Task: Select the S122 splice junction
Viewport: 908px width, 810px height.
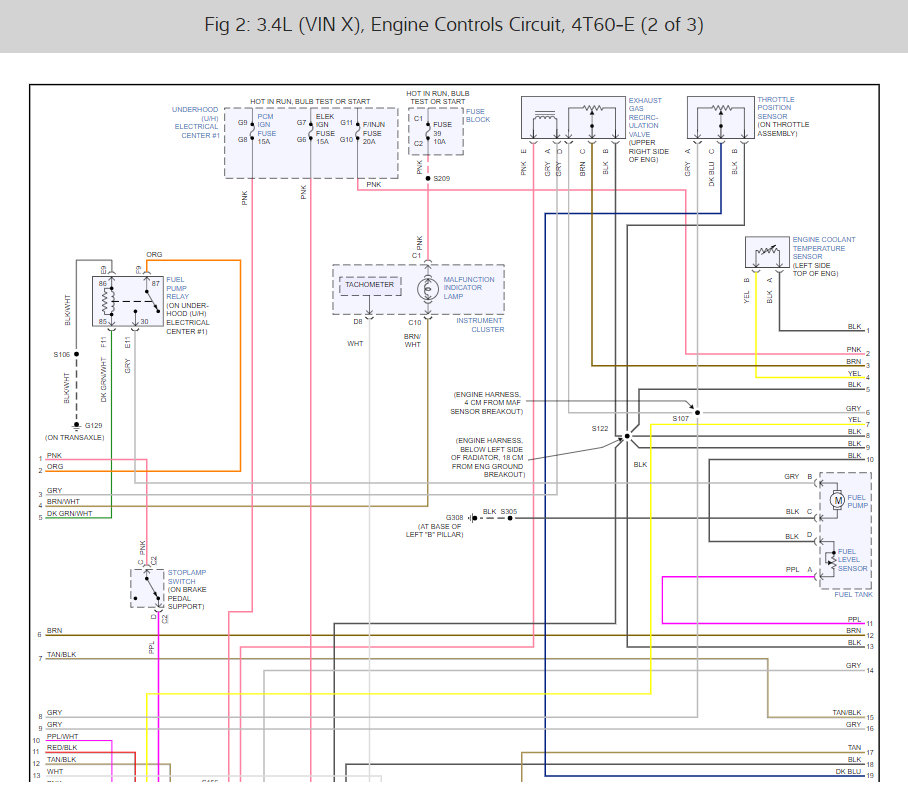Action: (626, 436)
